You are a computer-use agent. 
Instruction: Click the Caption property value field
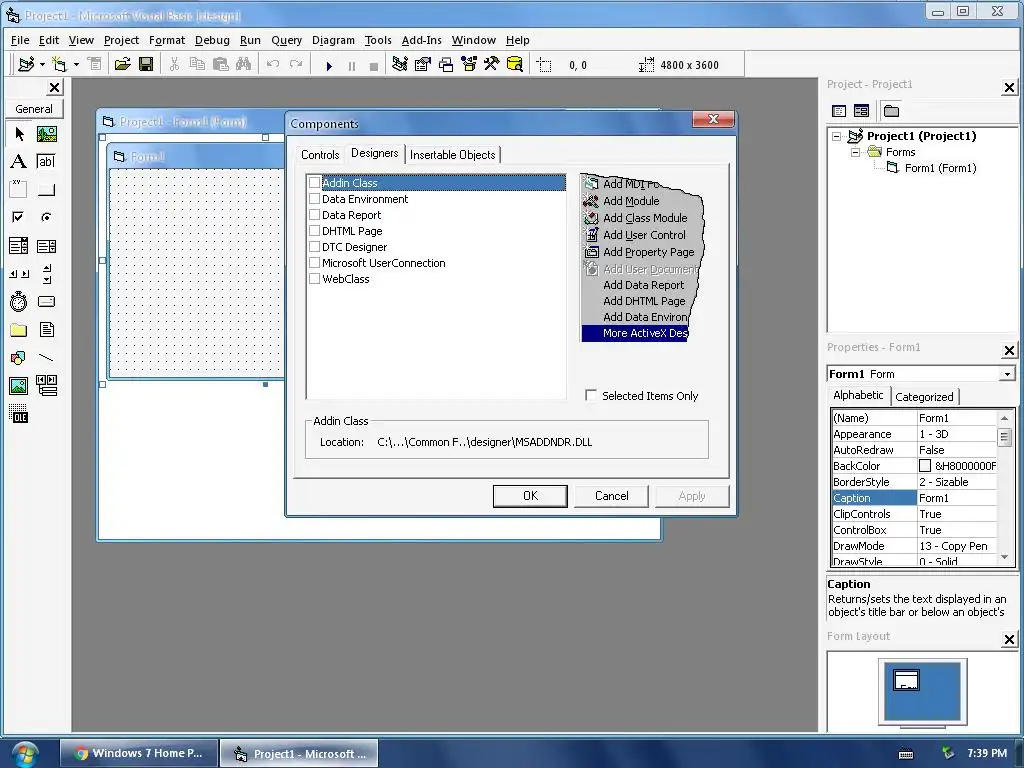pos(957,498)
